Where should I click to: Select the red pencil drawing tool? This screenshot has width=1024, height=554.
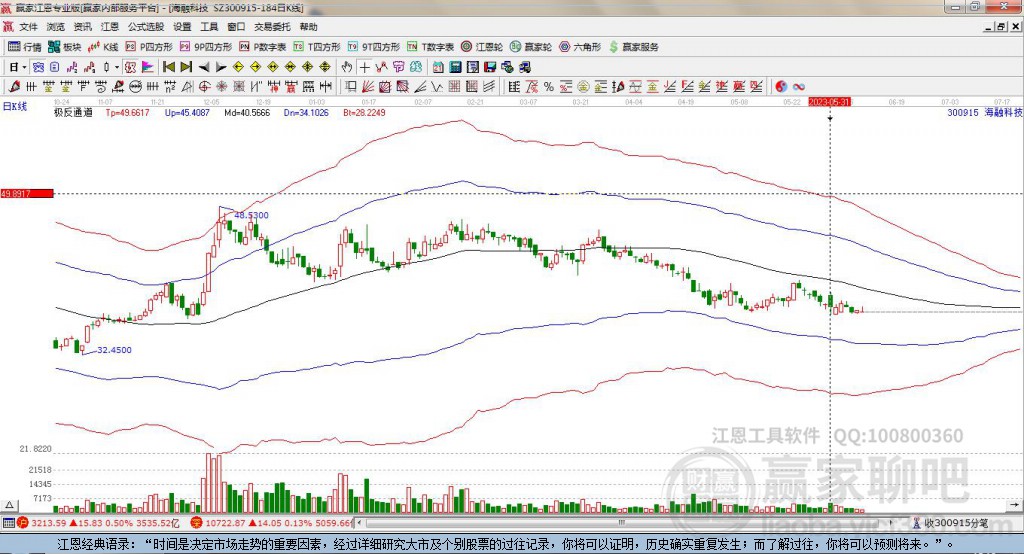(14, 87)
